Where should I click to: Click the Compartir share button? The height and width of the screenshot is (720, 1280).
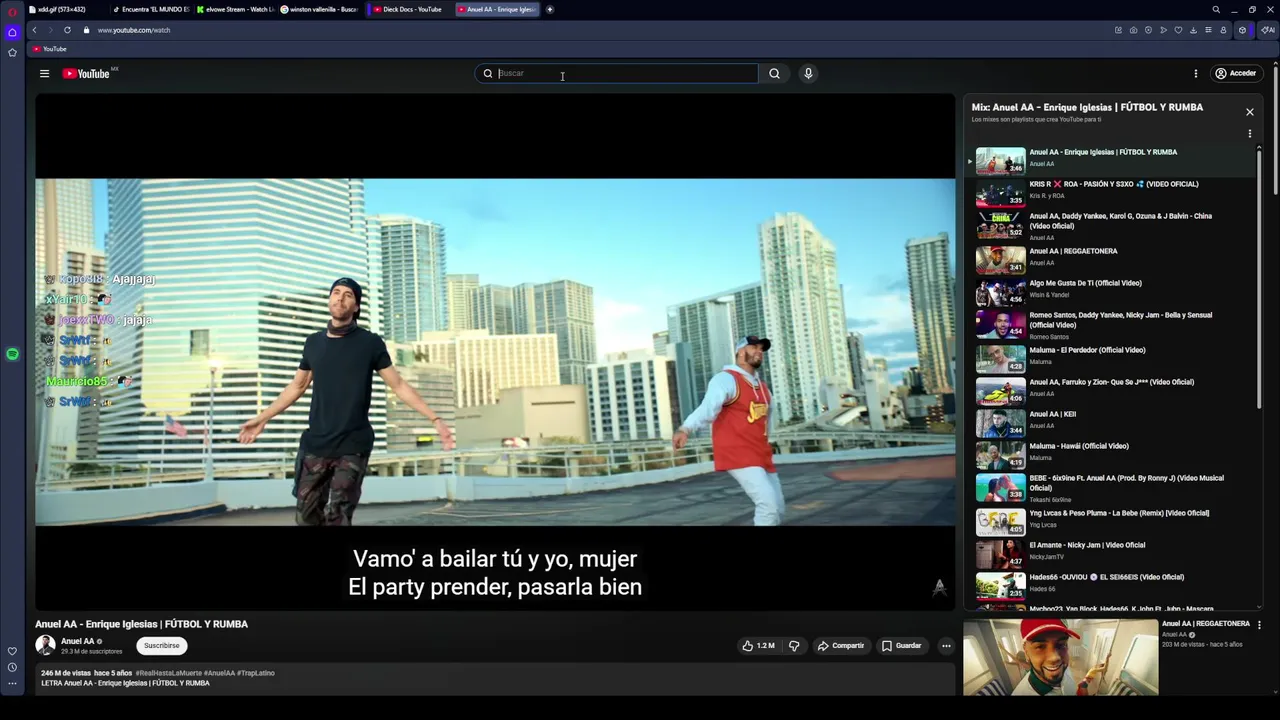tap(840, 646)
